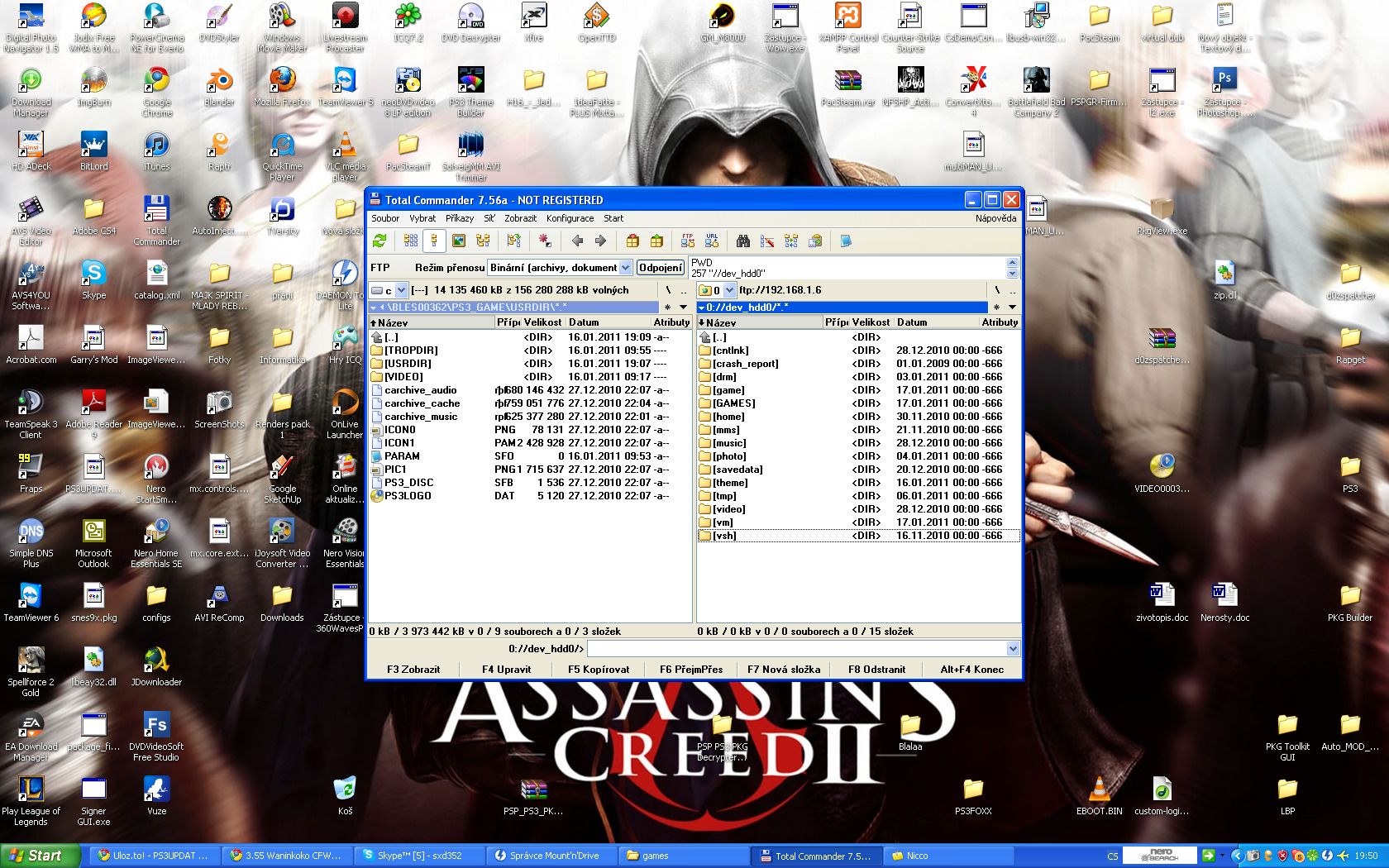This screenshot has width=1389, height=868.
Task: Expand right panel directory history arrow
Action: point(1011,308)
